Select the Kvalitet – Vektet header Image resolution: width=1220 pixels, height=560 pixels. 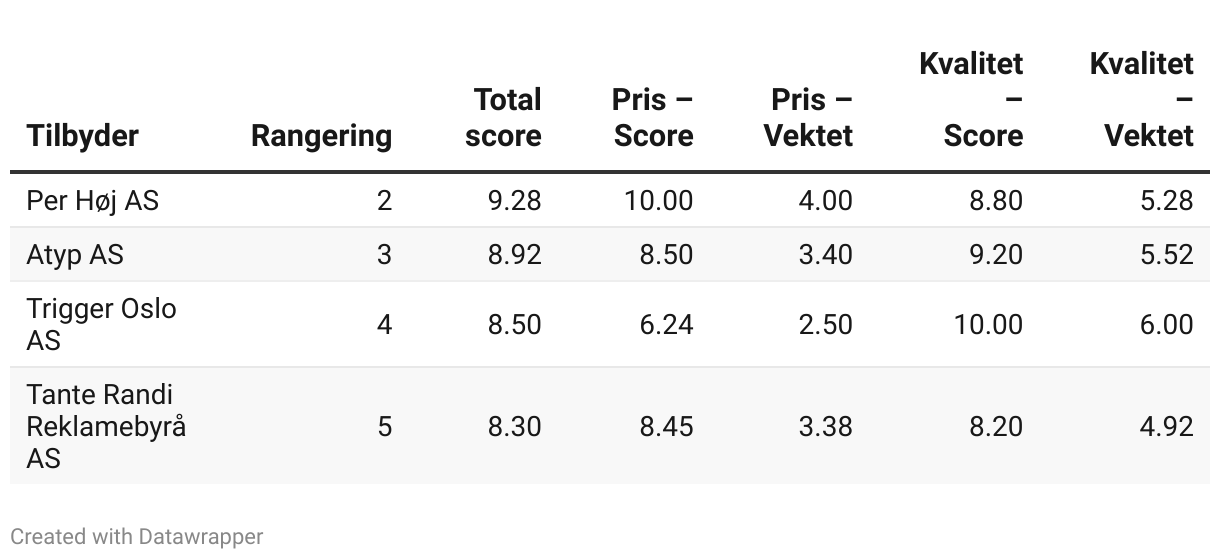(x=1141, y=100)
